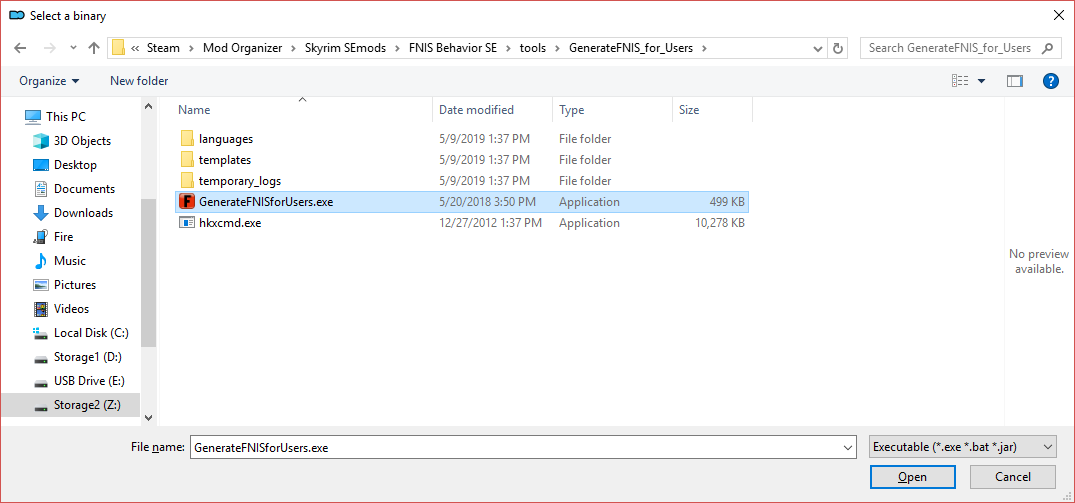The height and width of the screenshot is (503, 1075).
Task: Open the Organize menu
Action: [49, 81]
